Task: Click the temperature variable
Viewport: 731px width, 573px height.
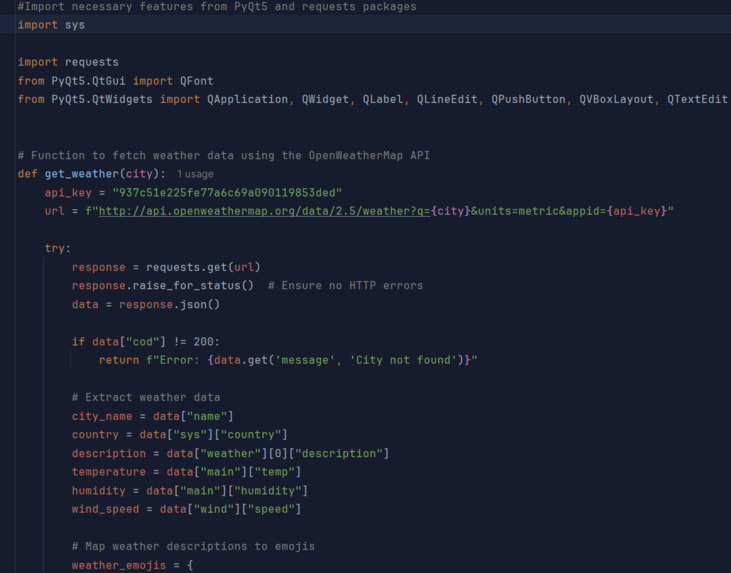Action: click(109, 472)
